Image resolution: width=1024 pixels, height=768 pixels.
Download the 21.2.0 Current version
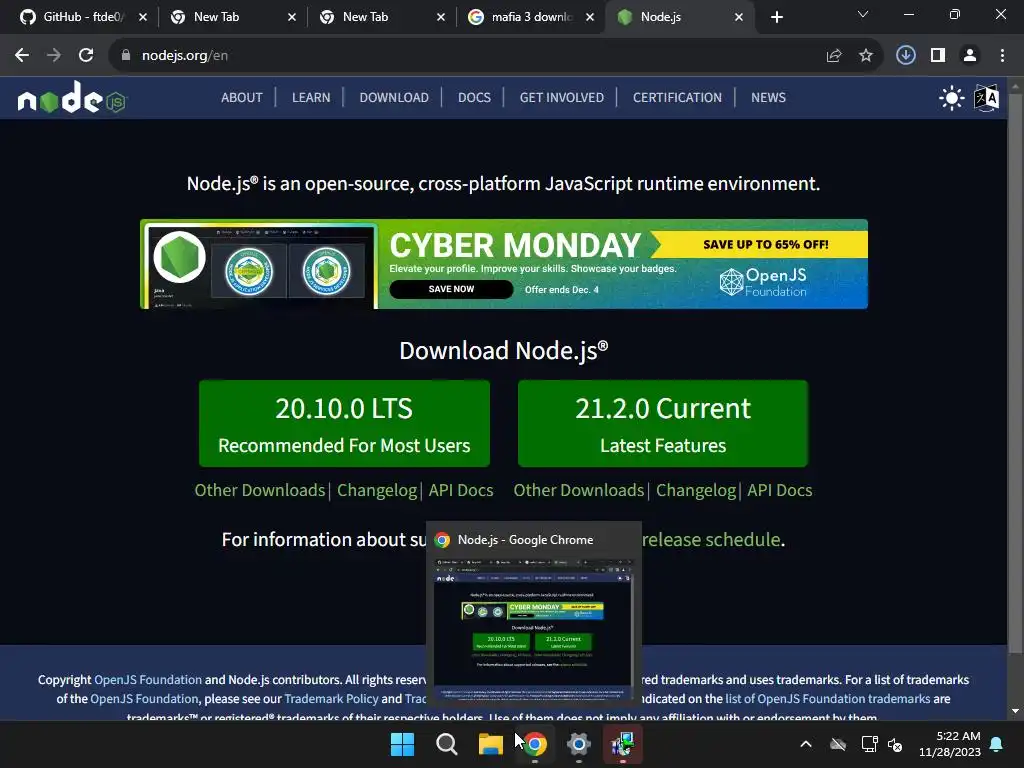click(x=663, y=423)
